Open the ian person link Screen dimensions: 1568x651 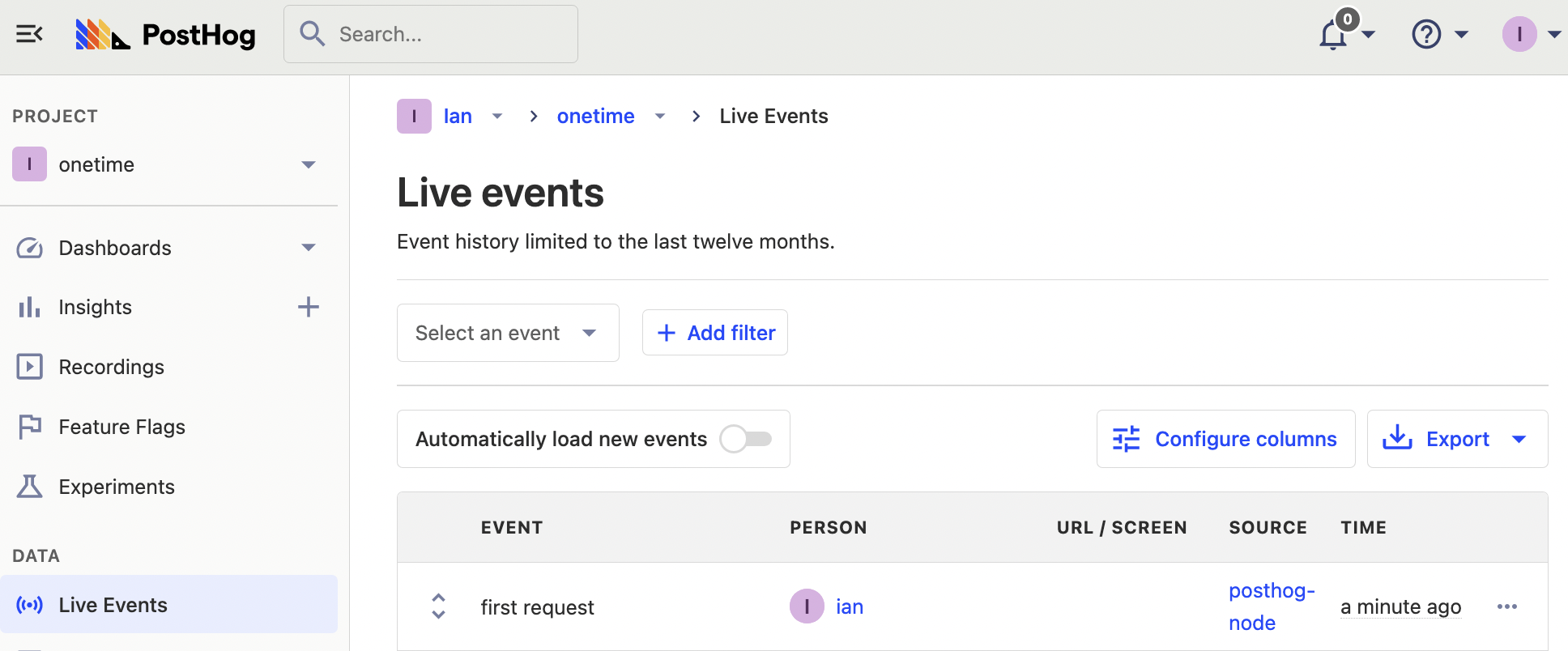point(849,606)
